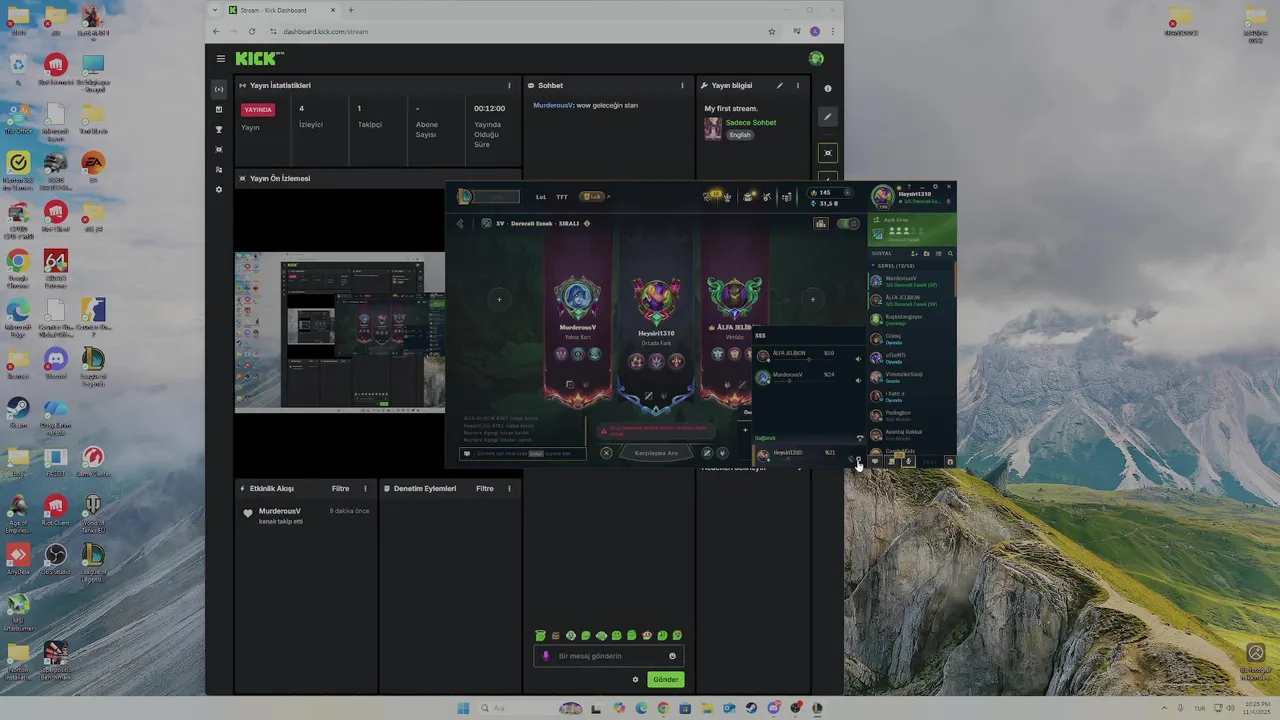Screen dimensions: 1280x720
Task: Edit stream info with the pencil icon
Action: pyautogui.click(x=780, y=86)
